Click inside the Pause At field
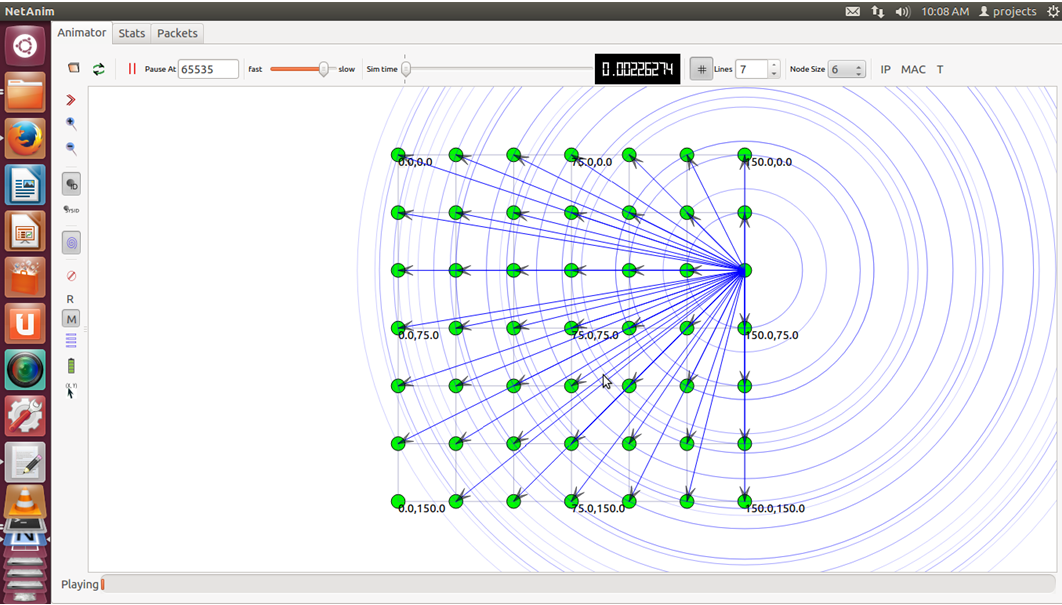The height and width of the screenshot is (605, 1062). (x=207, y=68)
